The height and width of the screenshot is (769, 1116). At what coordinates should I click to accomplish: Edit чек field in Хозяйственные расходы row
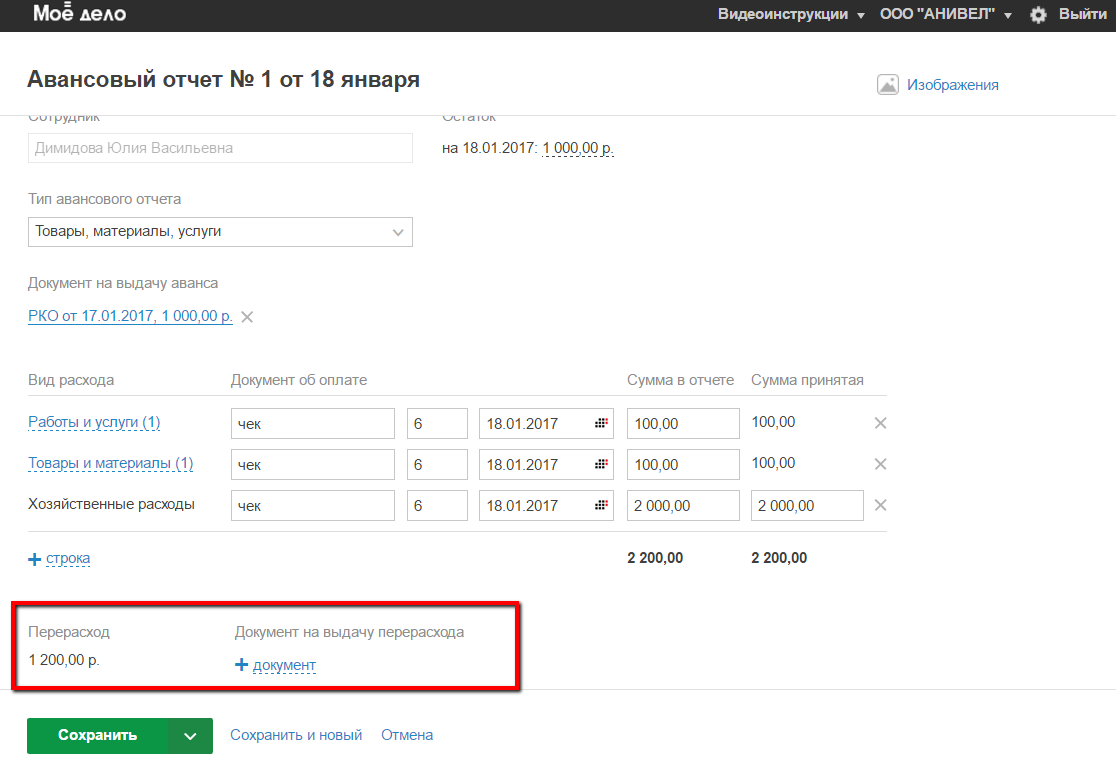(312, 506)
